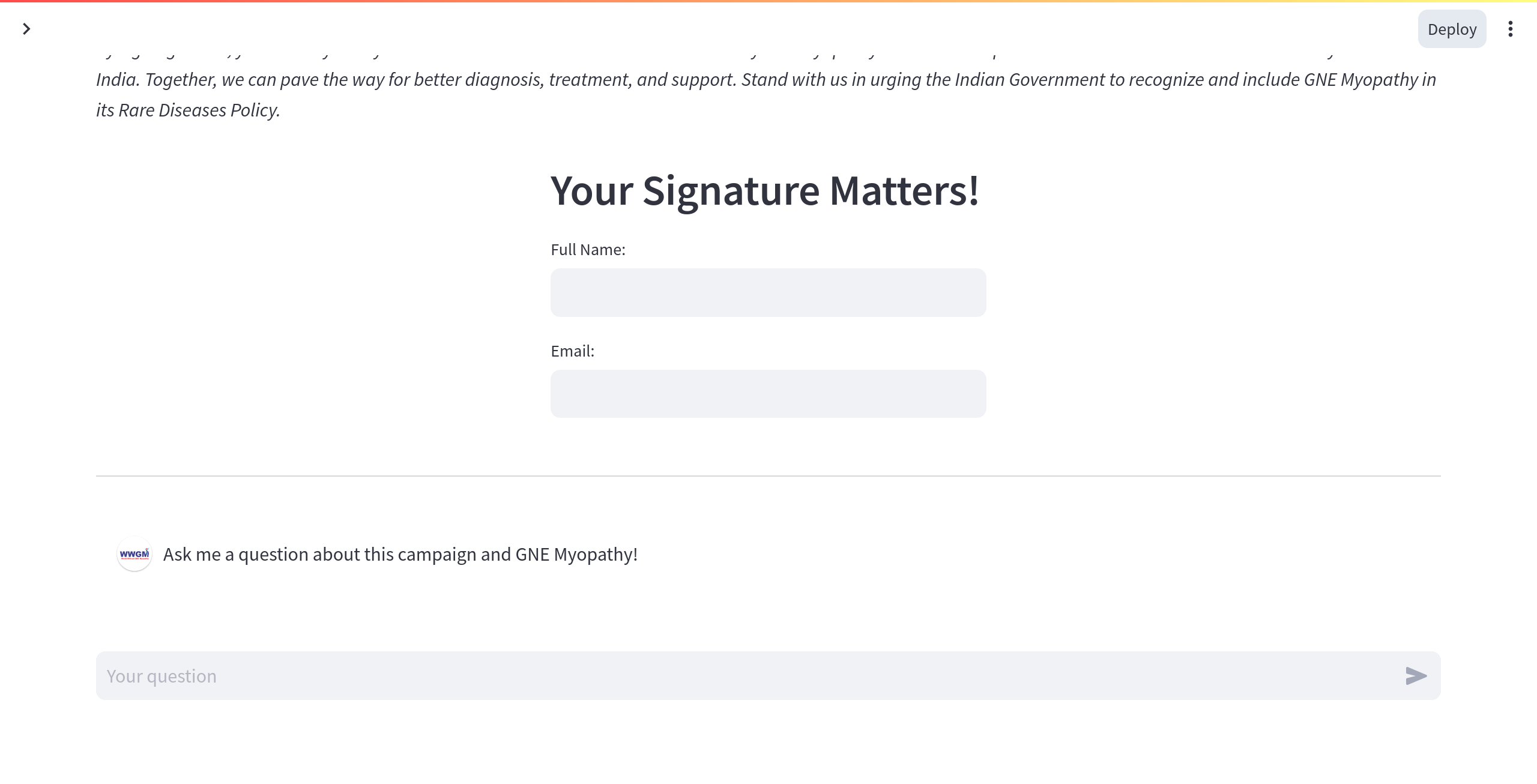Focus the Email text field
The image size is (1537, 784).
pos(768,394)
